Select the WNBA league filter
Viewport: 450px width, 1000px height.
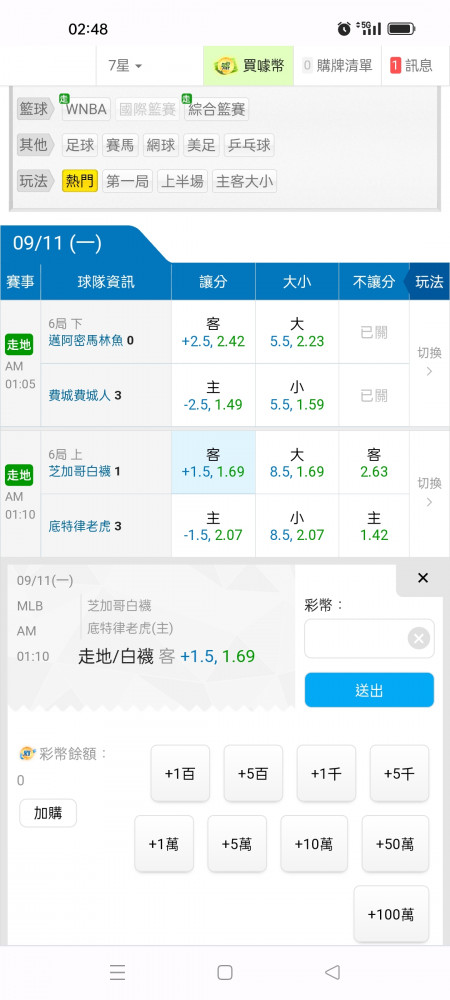86,109
